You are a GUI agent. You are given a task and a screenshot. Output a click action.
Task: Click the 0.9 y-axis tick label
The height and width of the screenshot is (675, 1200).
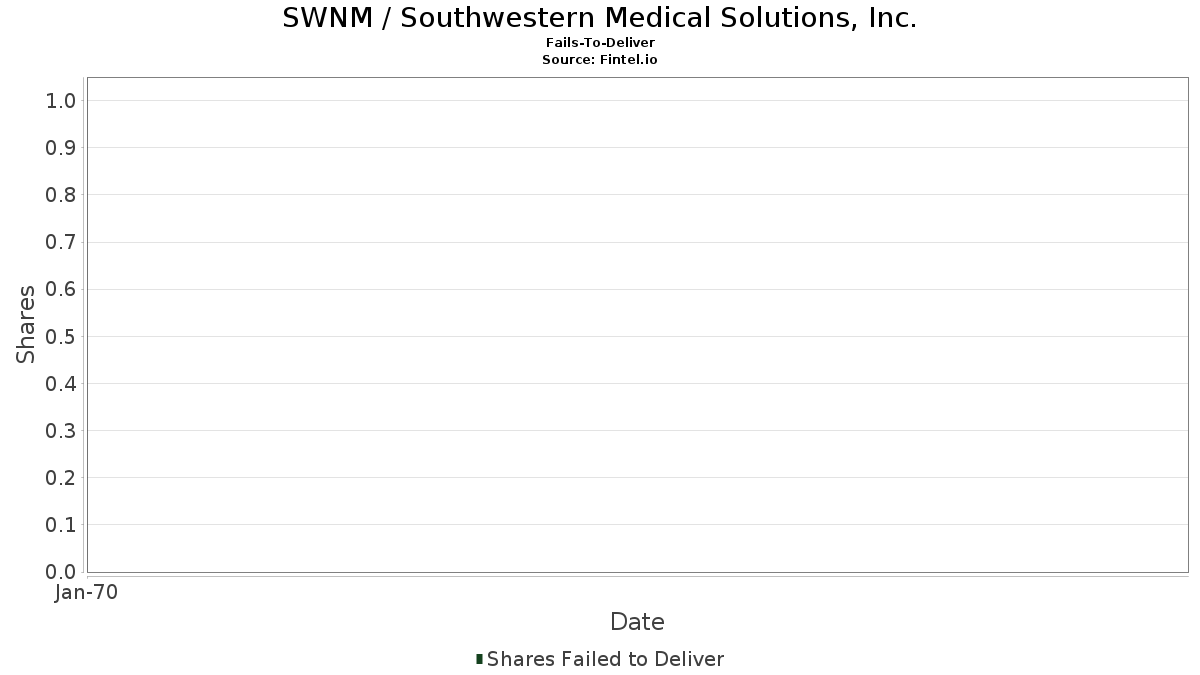[x=61, y=148]
